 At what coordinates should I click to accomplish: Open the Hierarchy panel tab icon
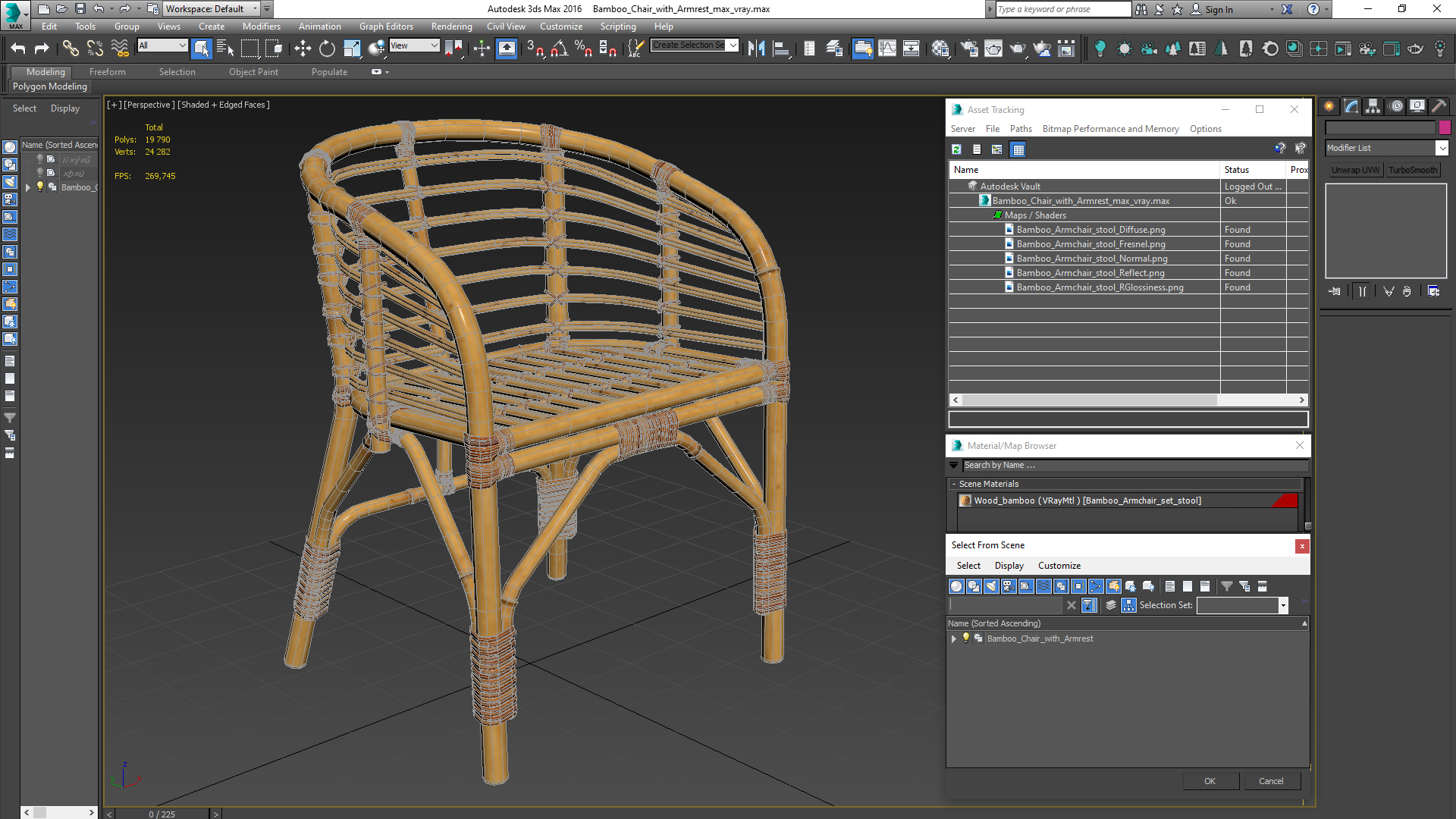[x=1373, y=107]
